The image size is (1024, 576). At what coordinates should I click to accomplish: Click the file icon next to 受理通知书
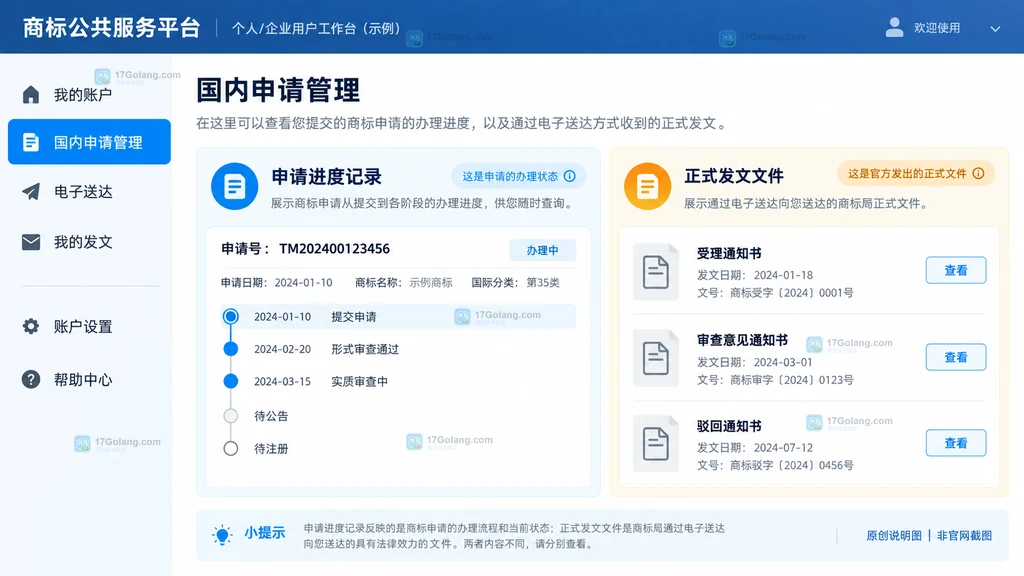(656, 272)
